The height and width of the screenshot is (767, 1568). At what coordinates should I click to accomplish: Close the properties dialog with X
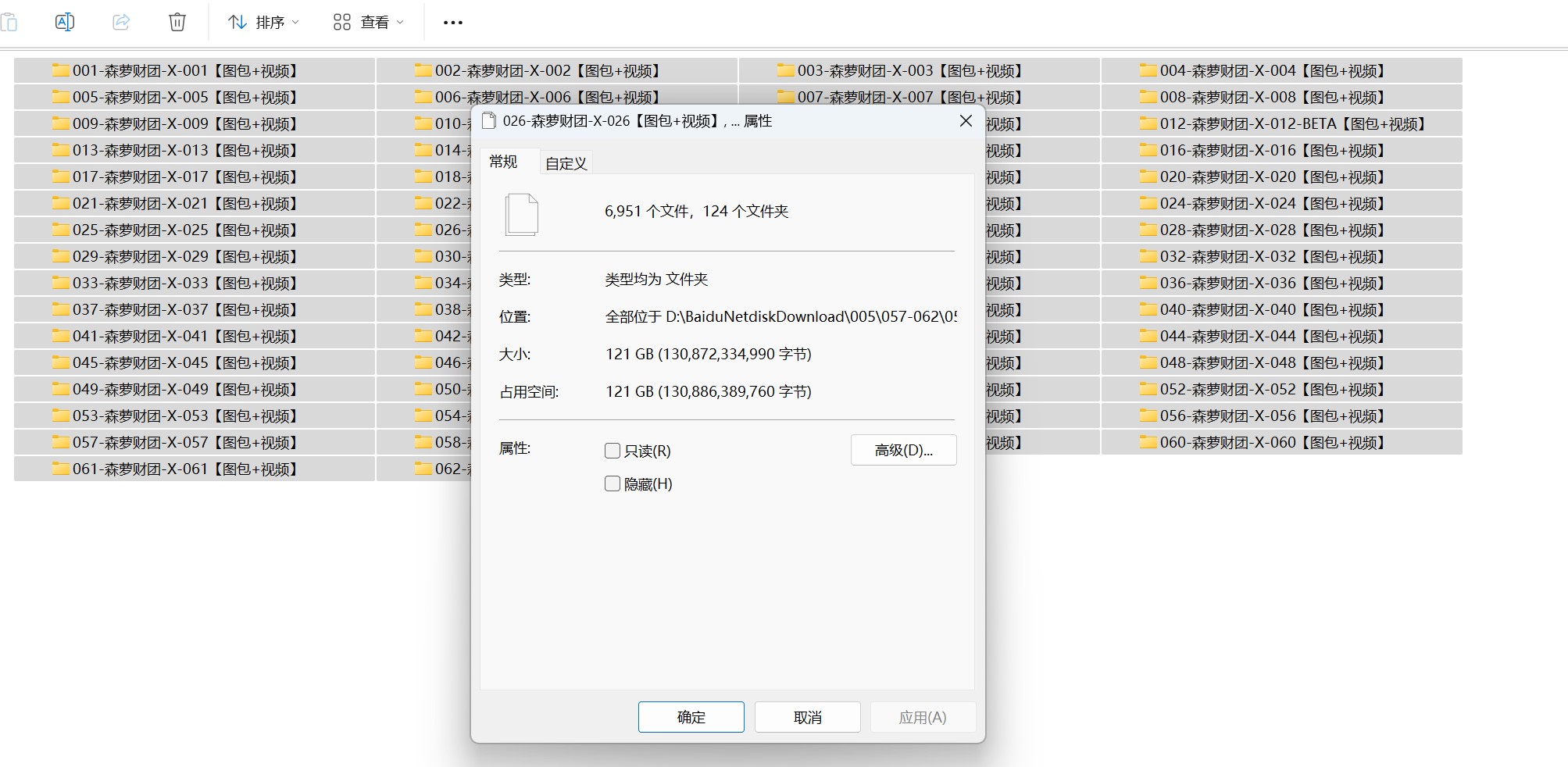(966, 121)
